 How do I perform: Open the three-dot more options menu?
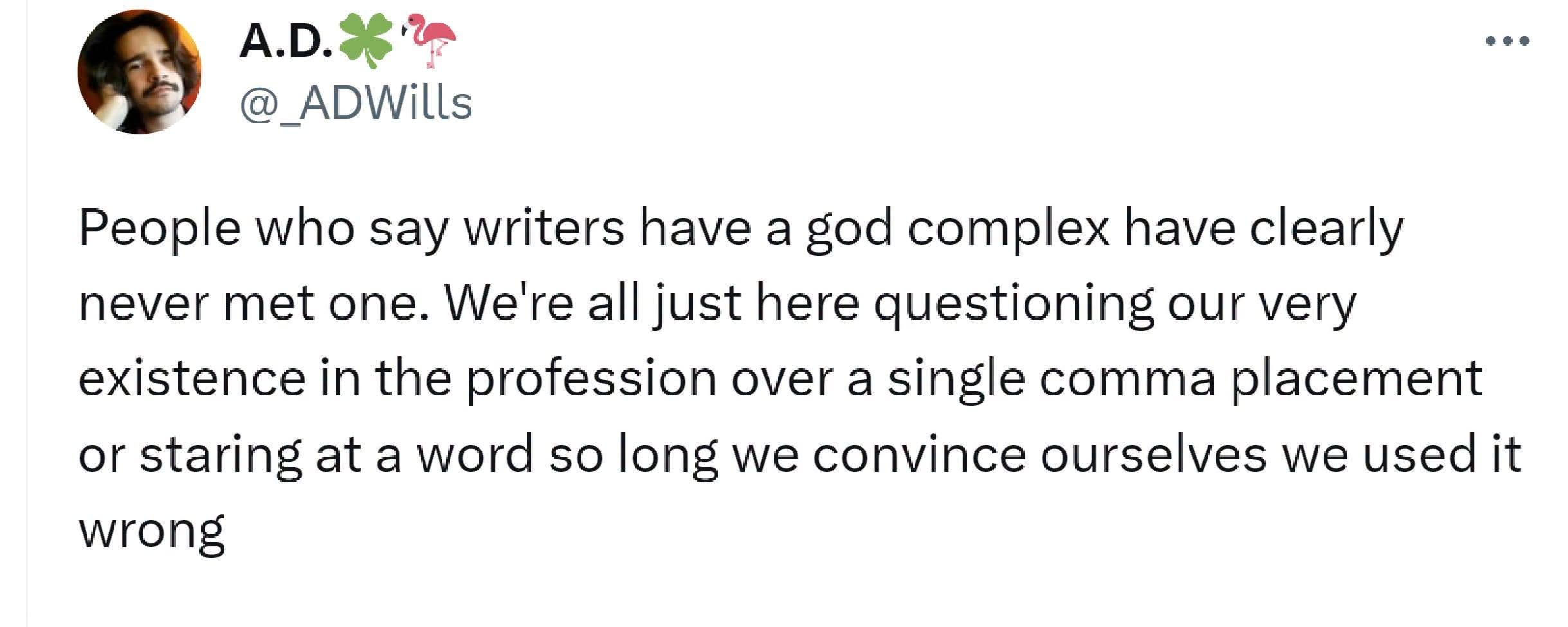click(x=1508, y=41)
